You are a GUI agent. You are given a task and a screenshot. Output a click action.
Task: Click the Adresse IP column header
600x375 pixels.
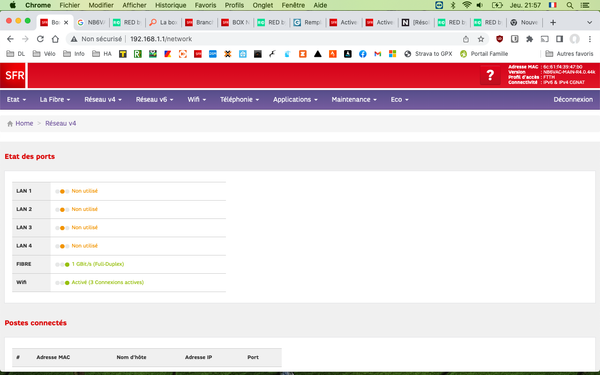point(198,358)
